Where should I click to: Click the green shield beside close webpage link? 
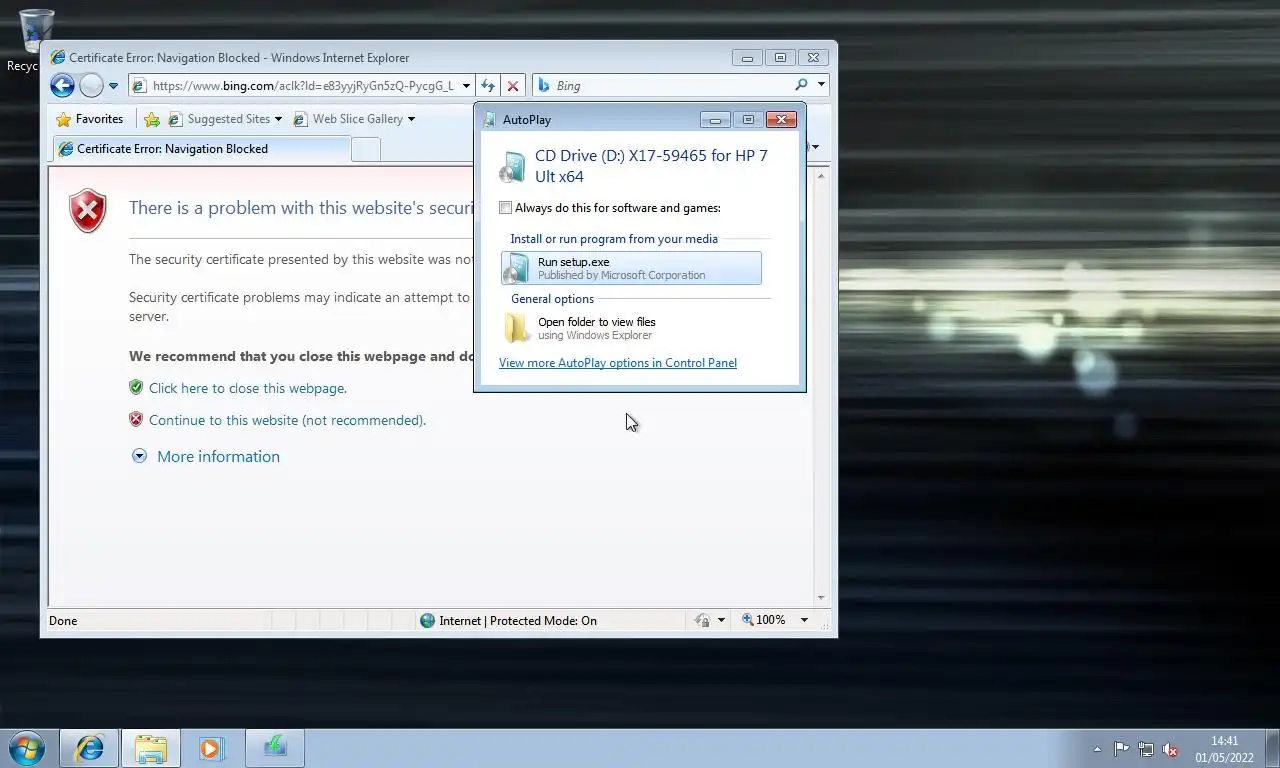click(136, 387)
